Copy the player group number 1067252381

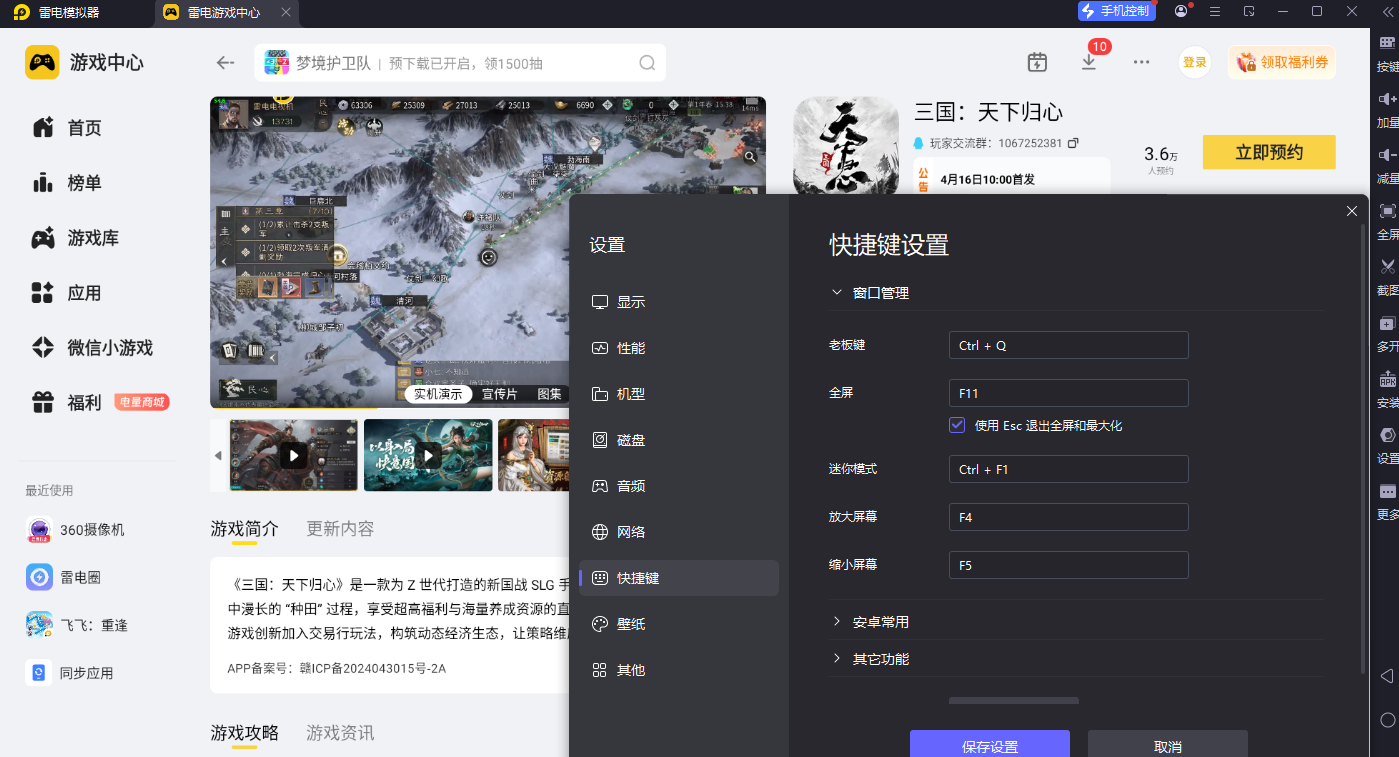pyautogui.click(x=1073, y=143)
